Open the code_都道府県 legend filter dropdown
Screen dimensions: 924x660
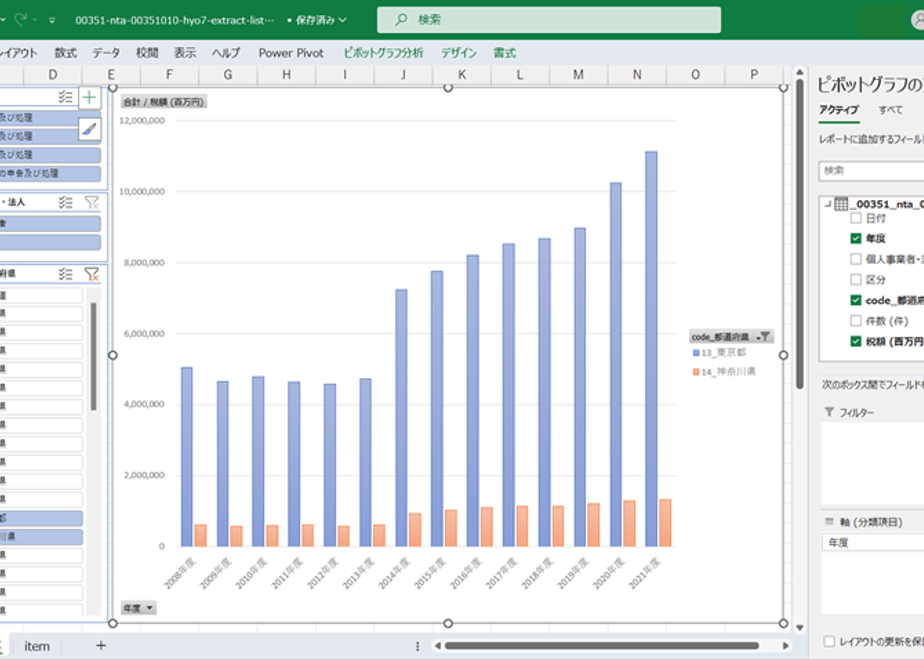click(x=763, y=336)
